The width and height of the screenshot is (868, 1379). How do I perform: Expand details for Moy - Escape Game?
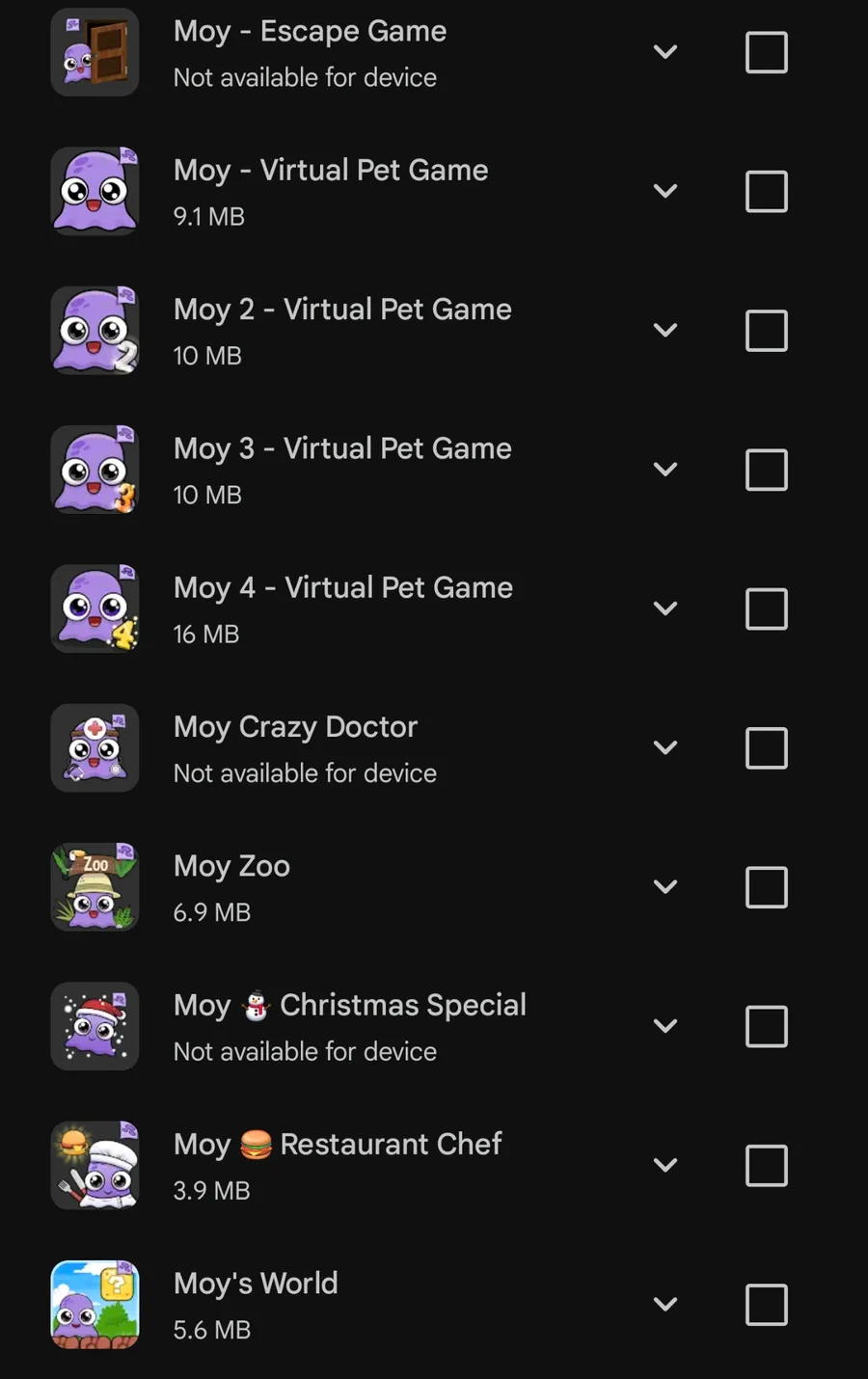[x=665, y=52]
